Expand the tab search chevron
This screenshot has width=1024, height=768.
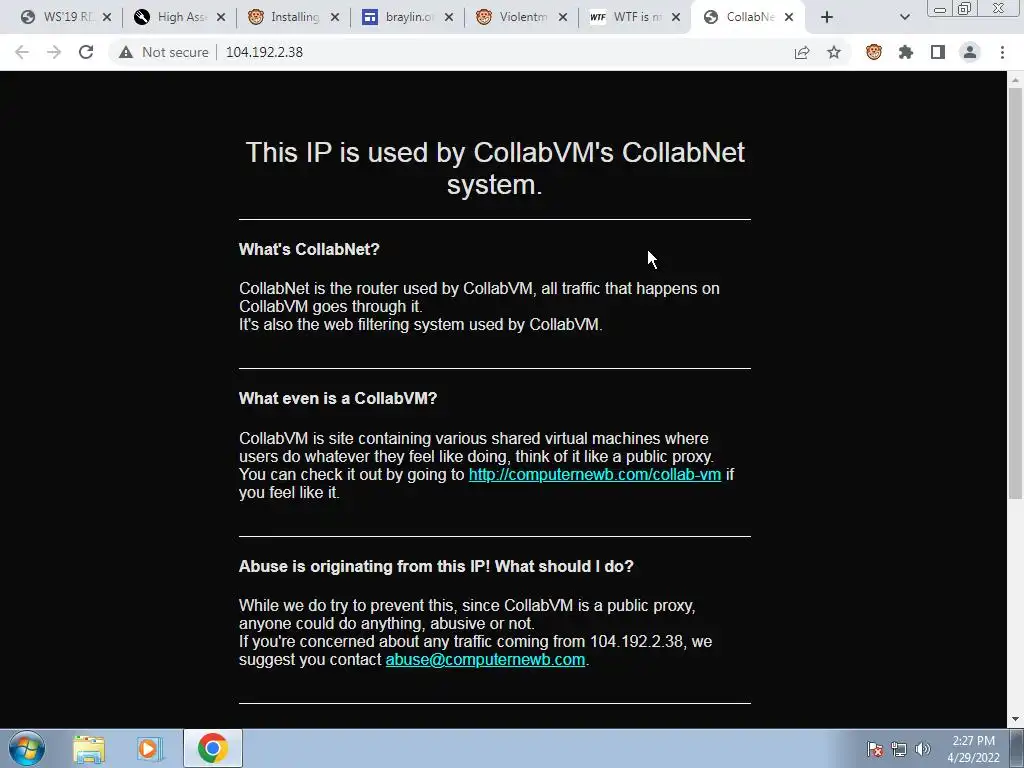[904, 17]
